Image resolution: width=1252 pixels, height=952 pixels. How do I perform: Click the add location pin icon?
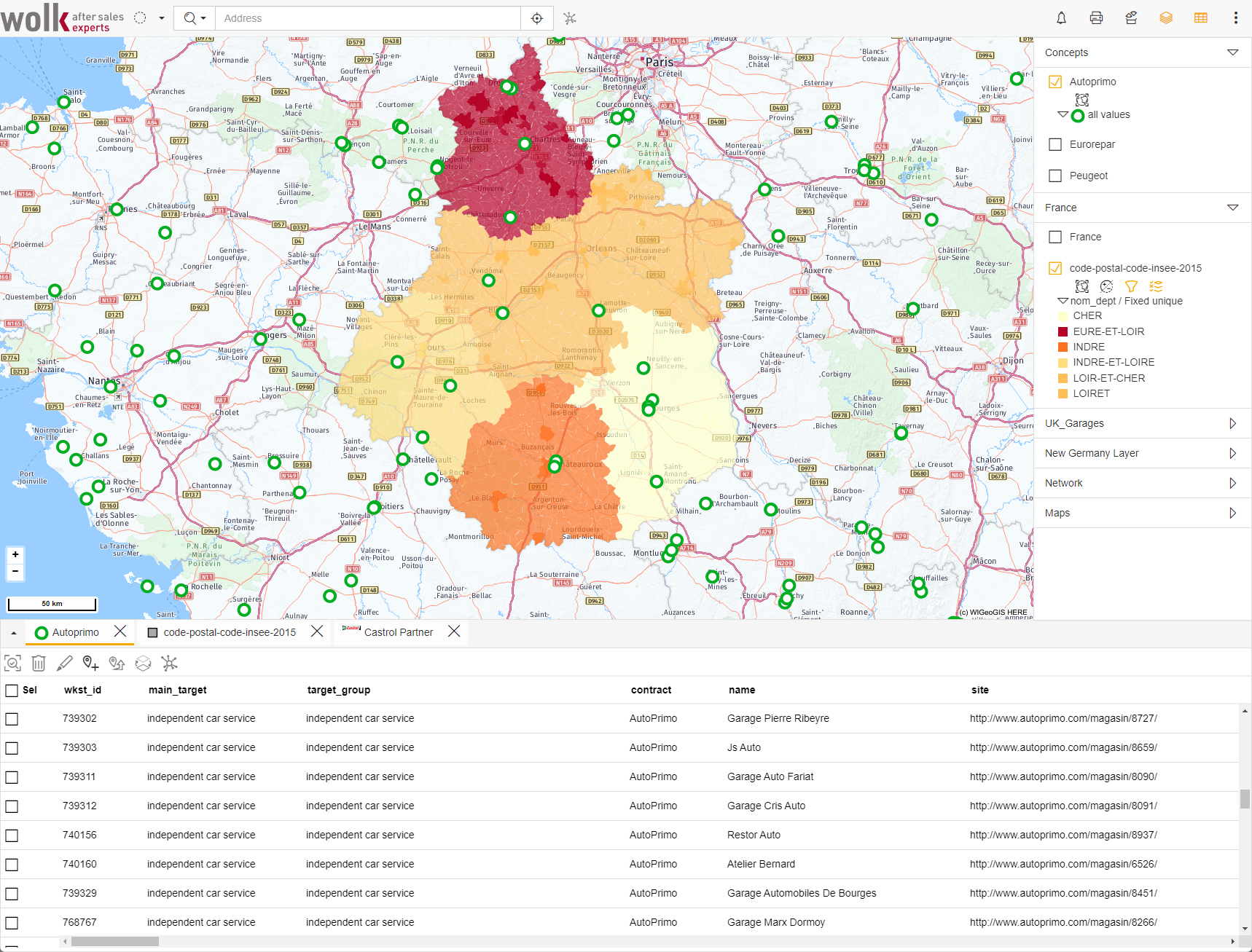click(x=90, y=663)
